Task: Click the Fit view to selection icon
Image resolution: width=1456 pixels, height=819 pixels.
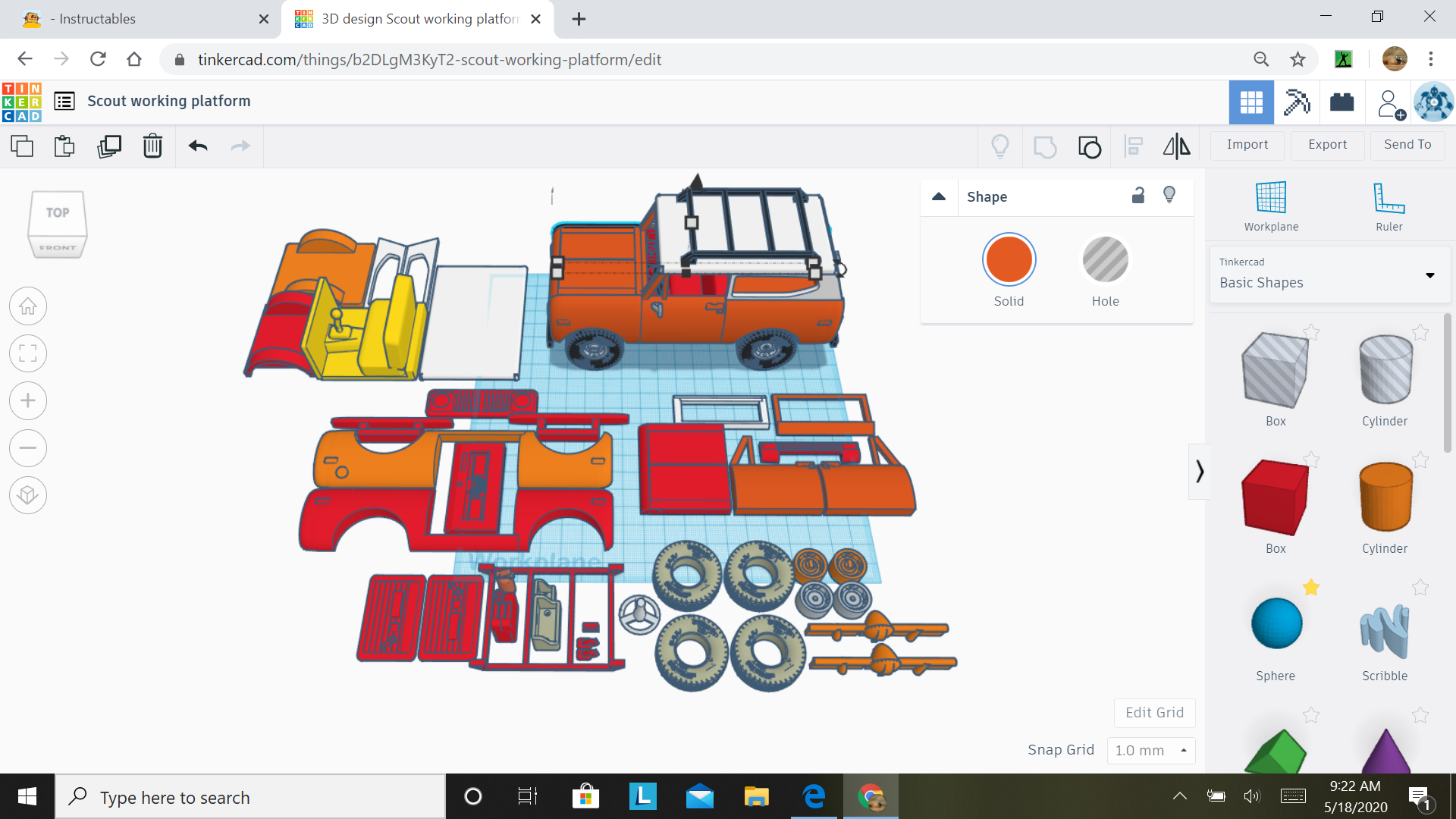Action: click(28, 353)
